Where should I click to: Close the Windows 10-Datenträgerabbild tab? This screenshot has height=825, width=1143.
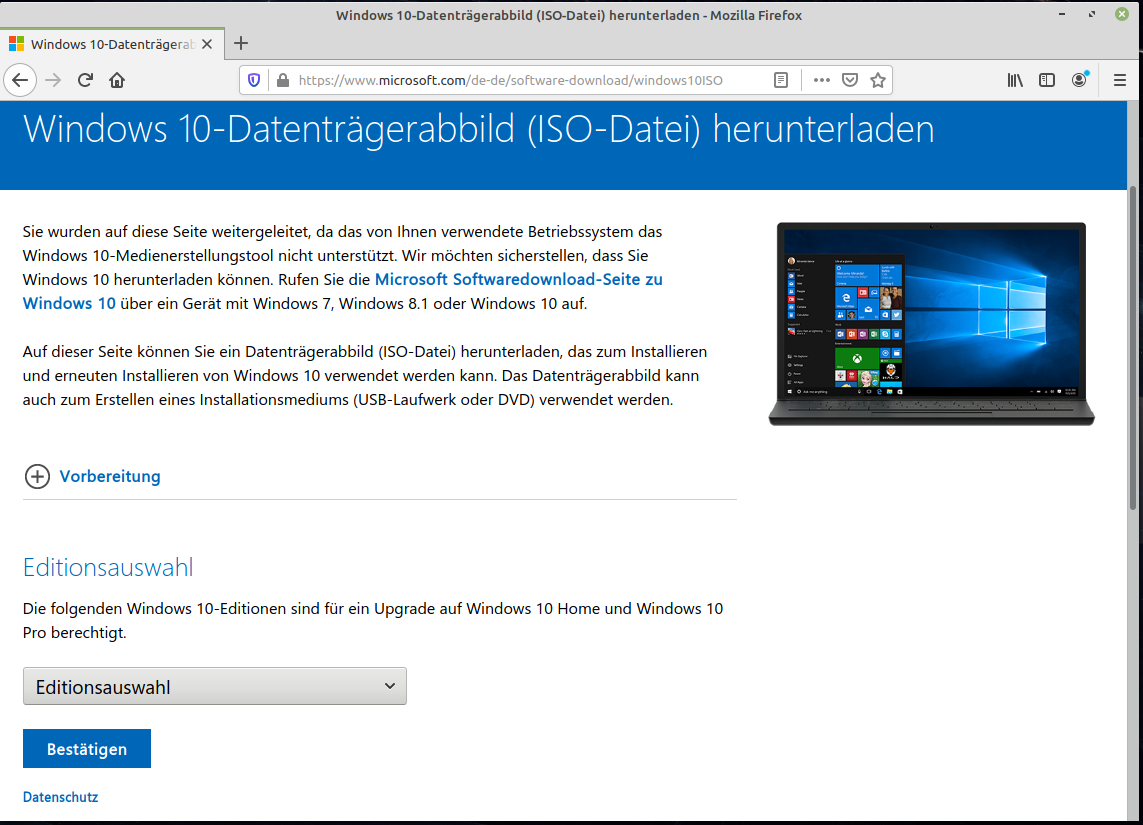tap(207, 44)
